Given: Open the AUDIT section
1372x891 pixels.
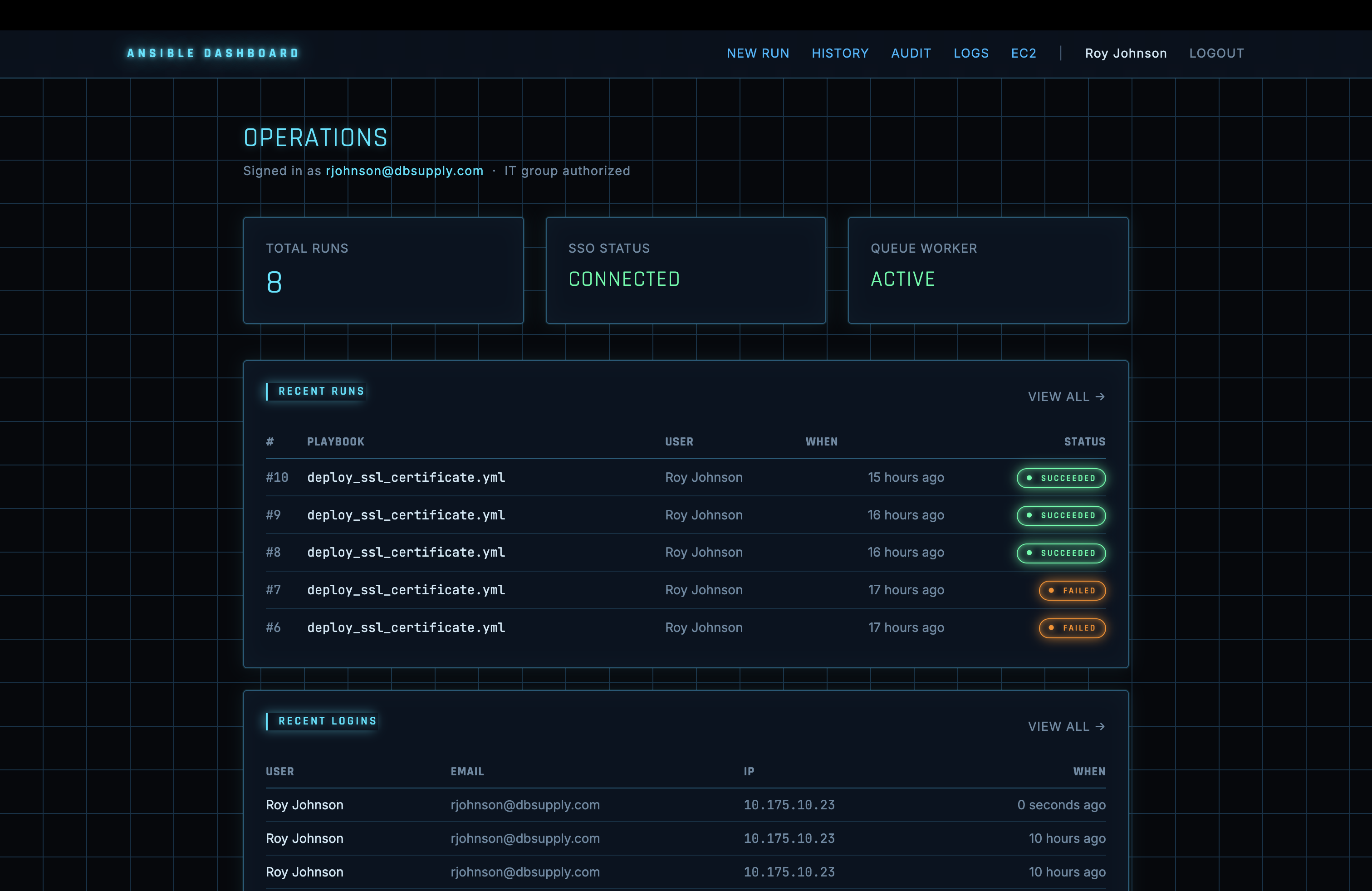Looking at the screenshot, I should 911,53.
